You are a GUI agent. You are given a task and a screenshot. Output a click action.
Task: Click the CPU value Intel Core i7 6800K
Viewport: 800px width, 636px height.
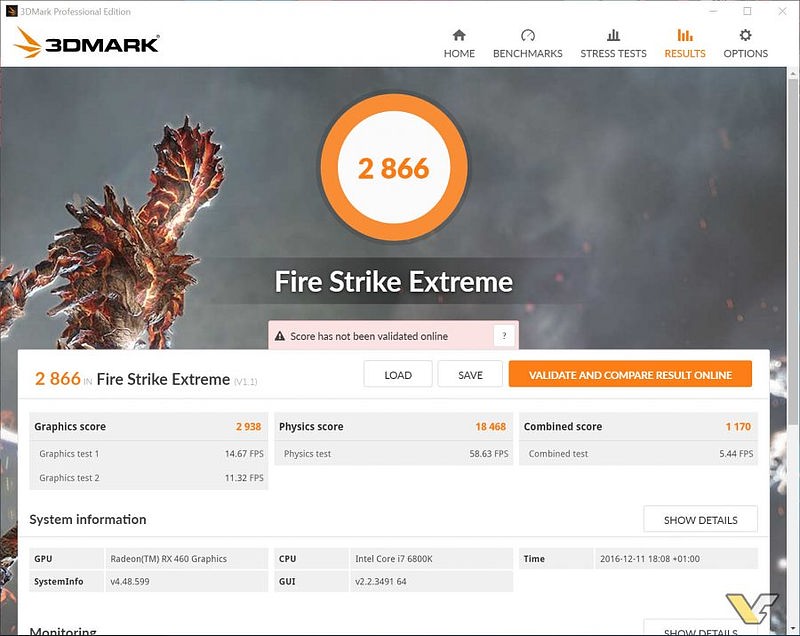point(394,558)
